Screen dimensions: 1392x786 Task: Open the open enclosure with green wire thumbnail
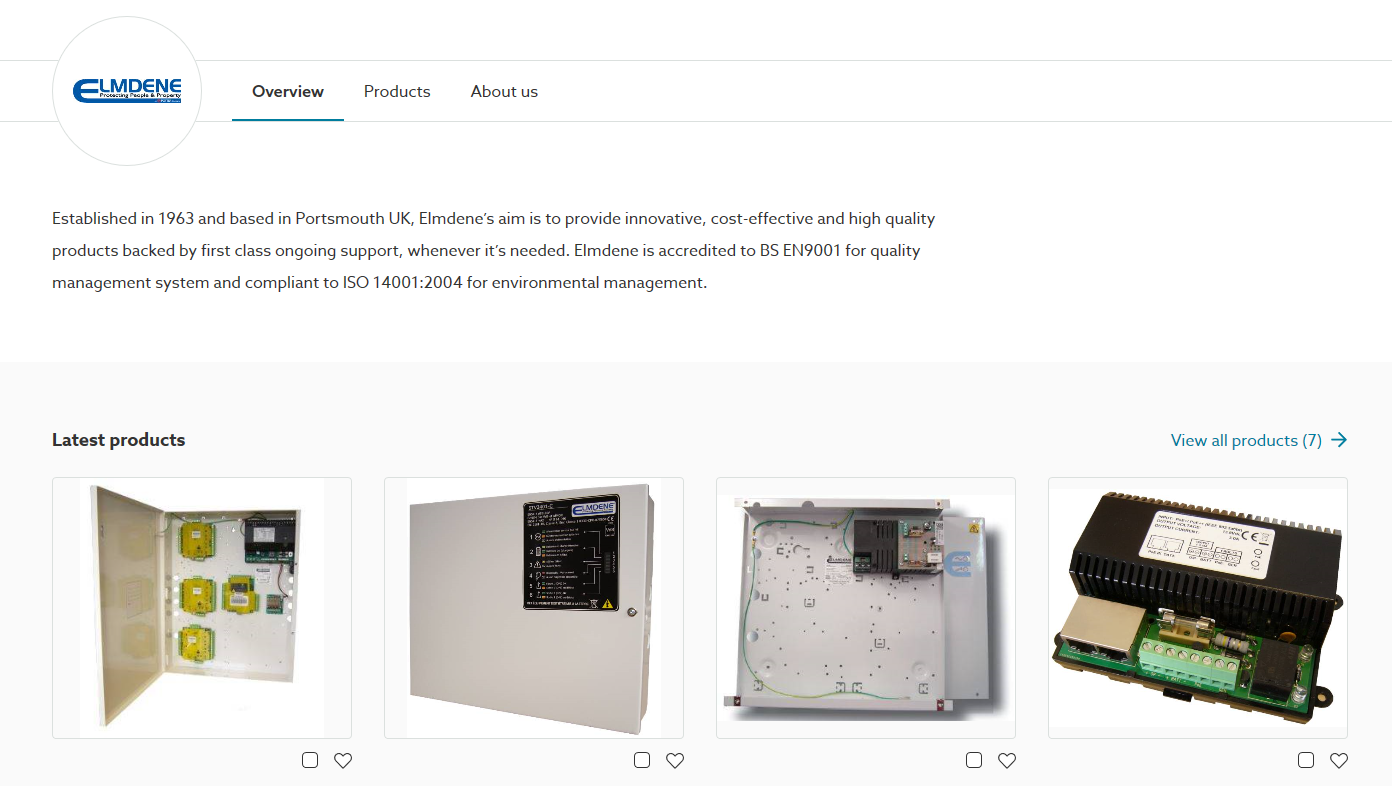coord(866,608)
